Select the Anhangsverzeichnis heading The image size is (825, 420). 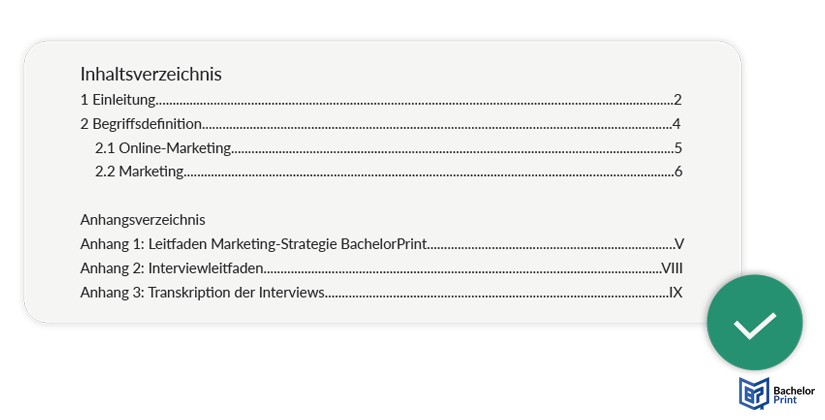point(143,219)
